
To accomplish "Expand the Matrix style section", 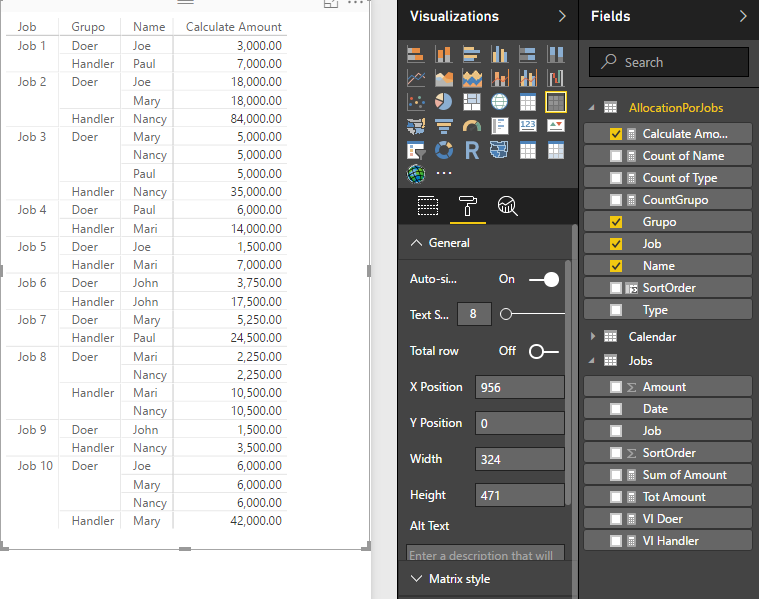I will [x=416, y=579].
